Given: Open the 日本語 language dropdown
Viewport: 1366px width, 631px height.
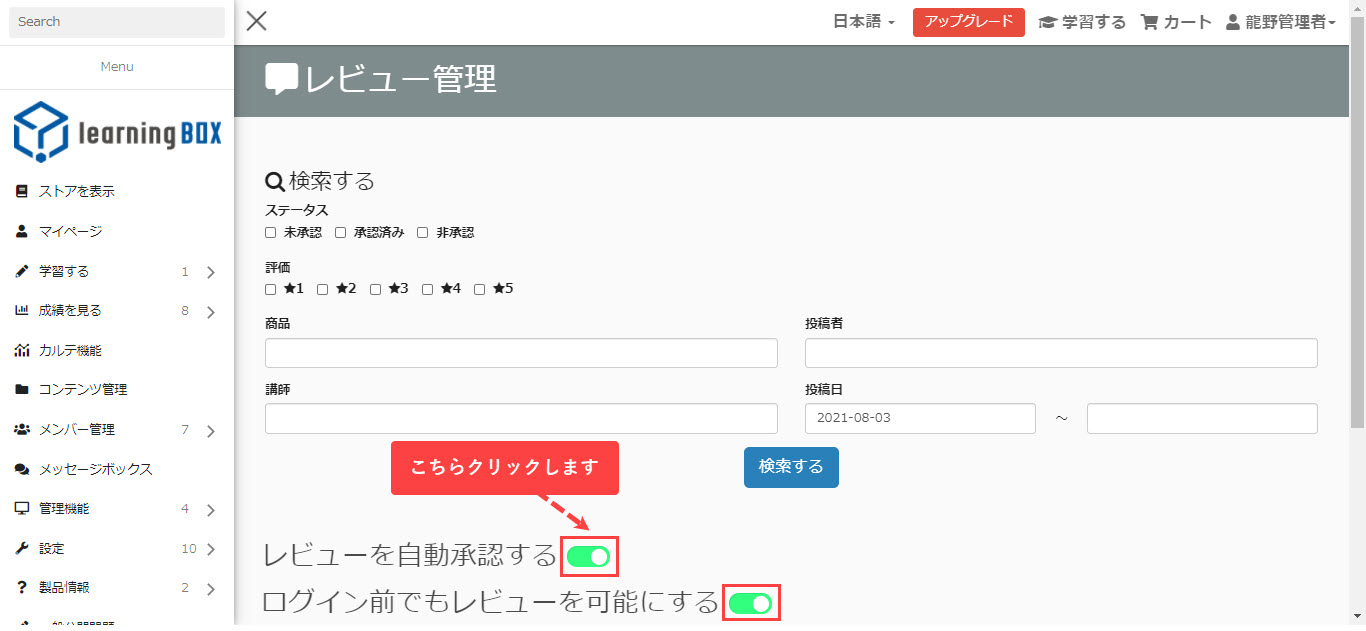Looking at the screenshot, I should 863,22.
